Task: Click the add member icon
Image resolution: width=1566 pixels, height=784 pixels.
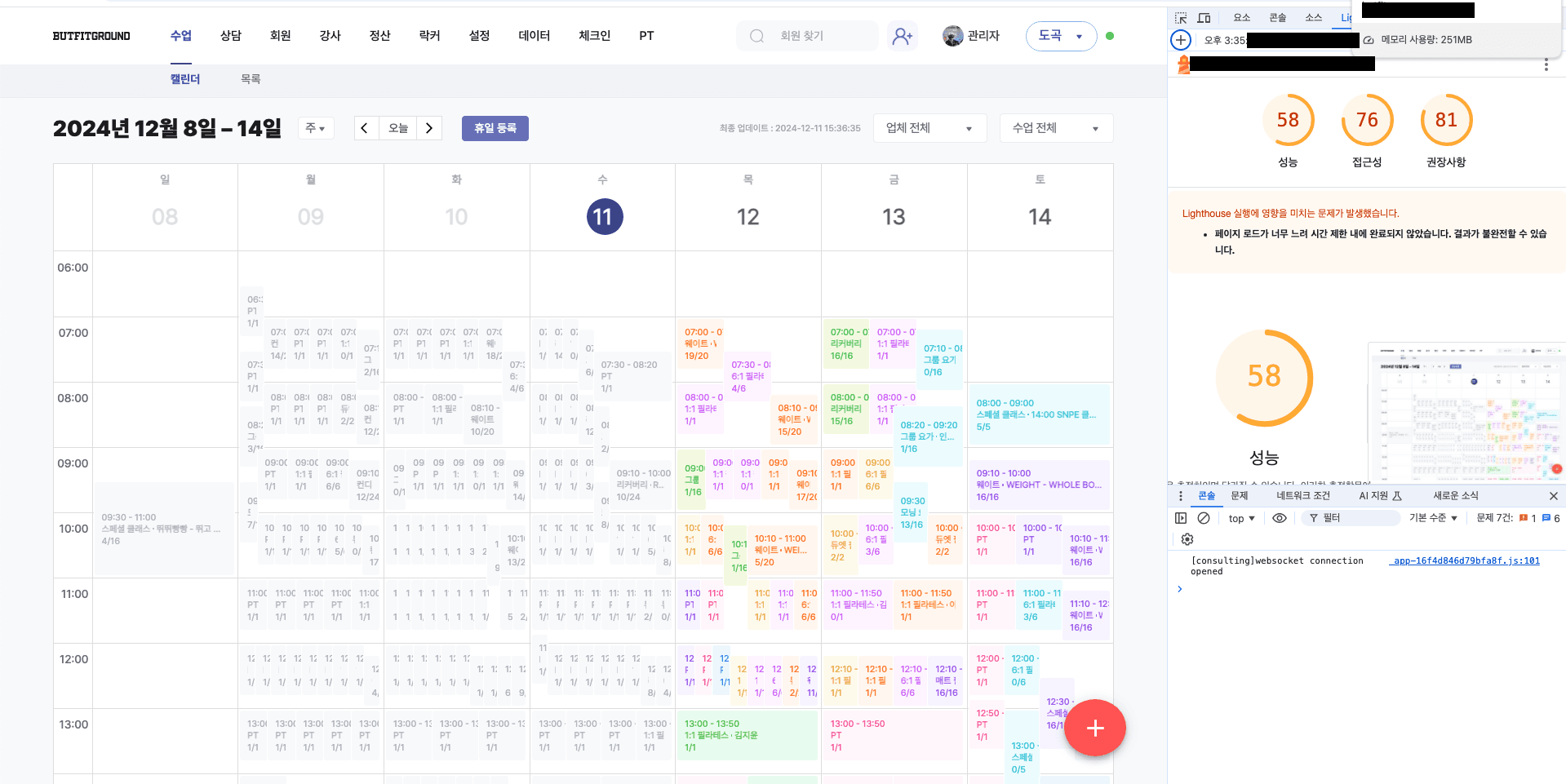Action: click(x=902, y=36)
